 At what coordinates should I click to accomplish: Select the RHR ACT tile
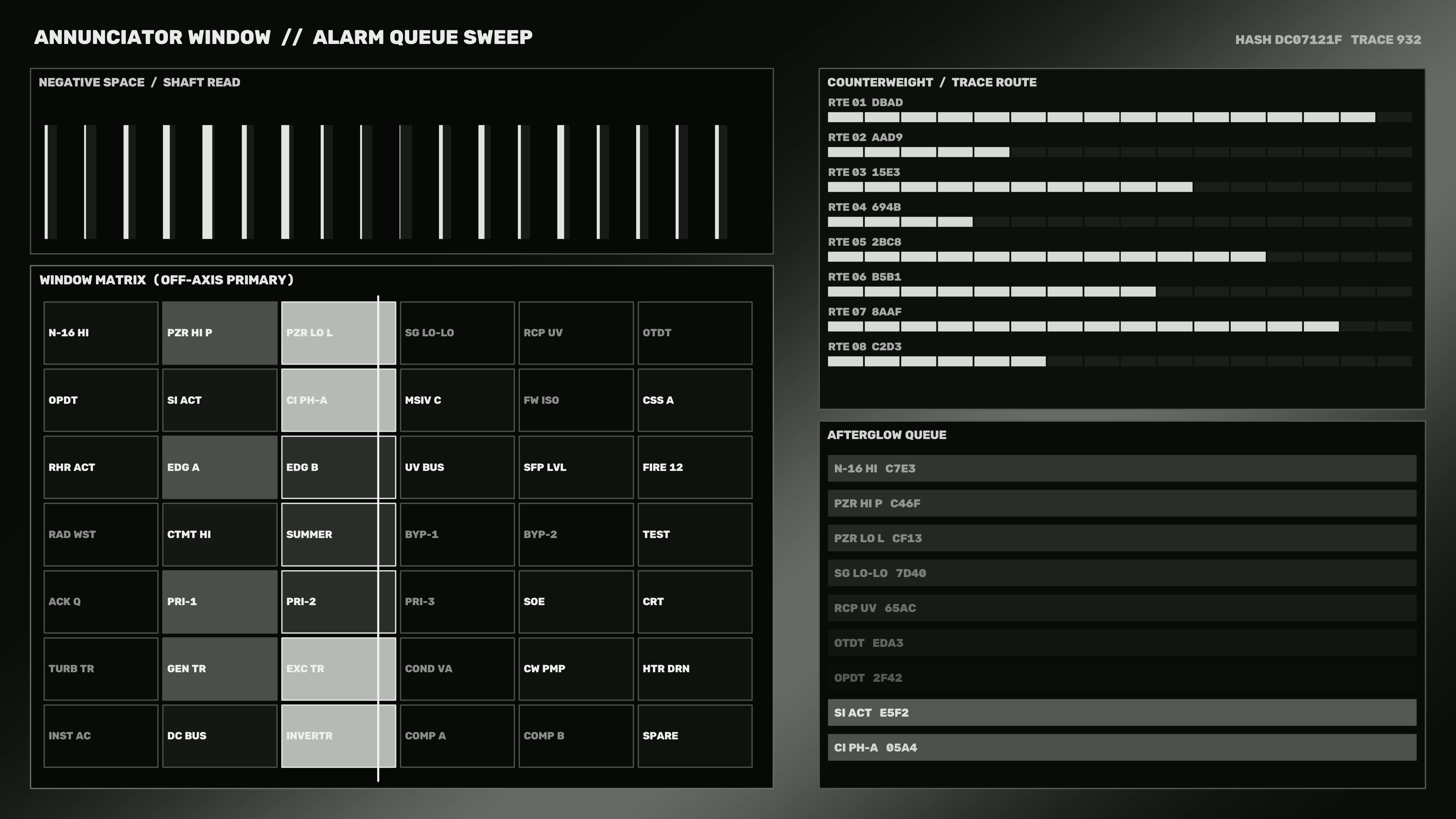pos(100,468)
